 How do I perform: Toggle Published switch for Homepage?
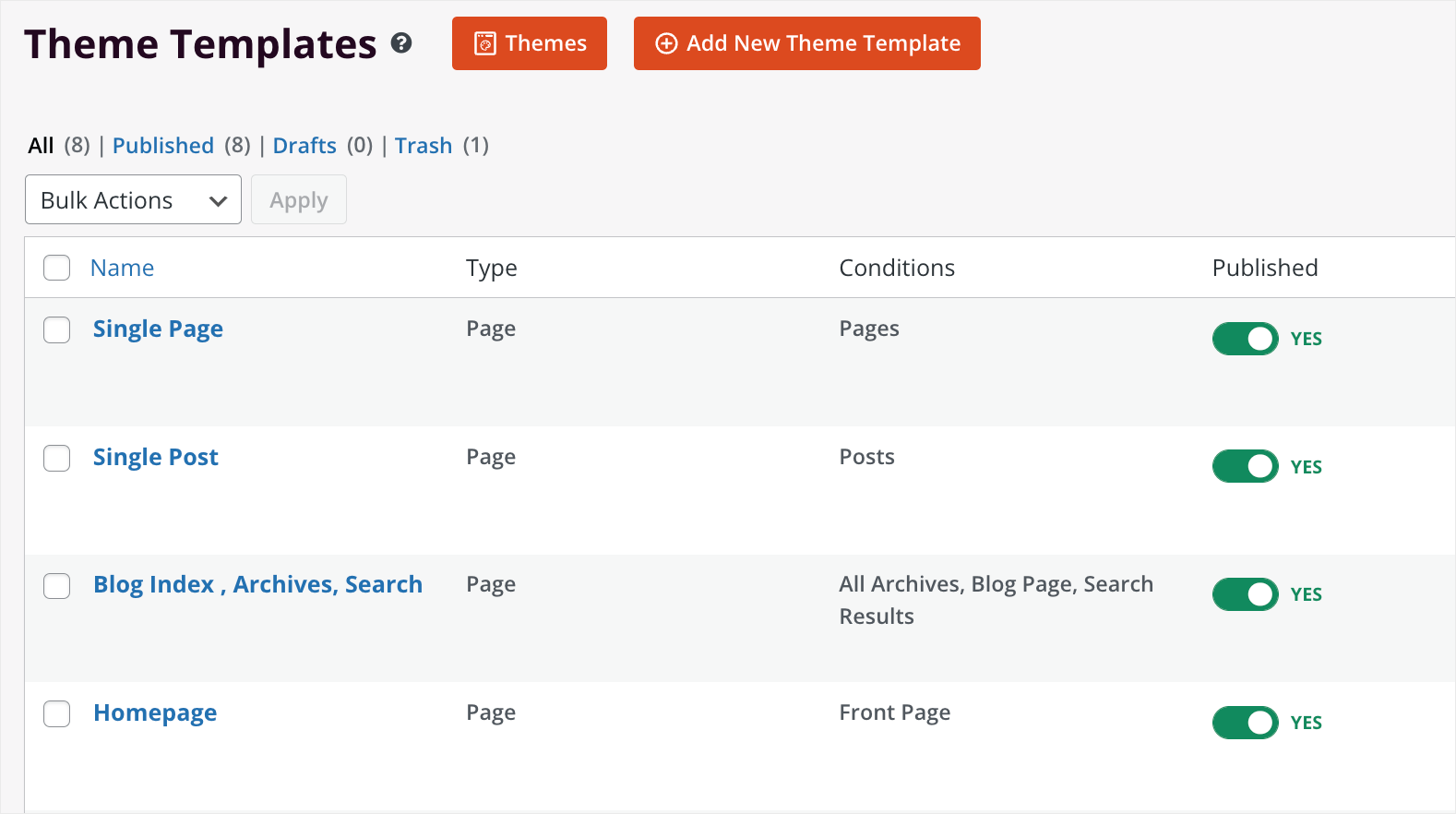click(1246, 723)
